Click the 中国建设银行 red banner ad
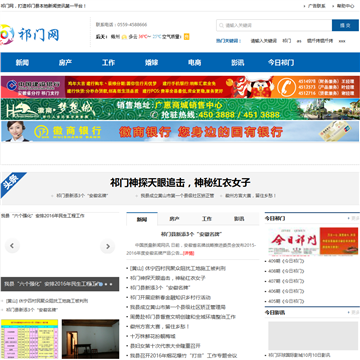Viewport: 360px width, 360px height. (x=180, y=87)
